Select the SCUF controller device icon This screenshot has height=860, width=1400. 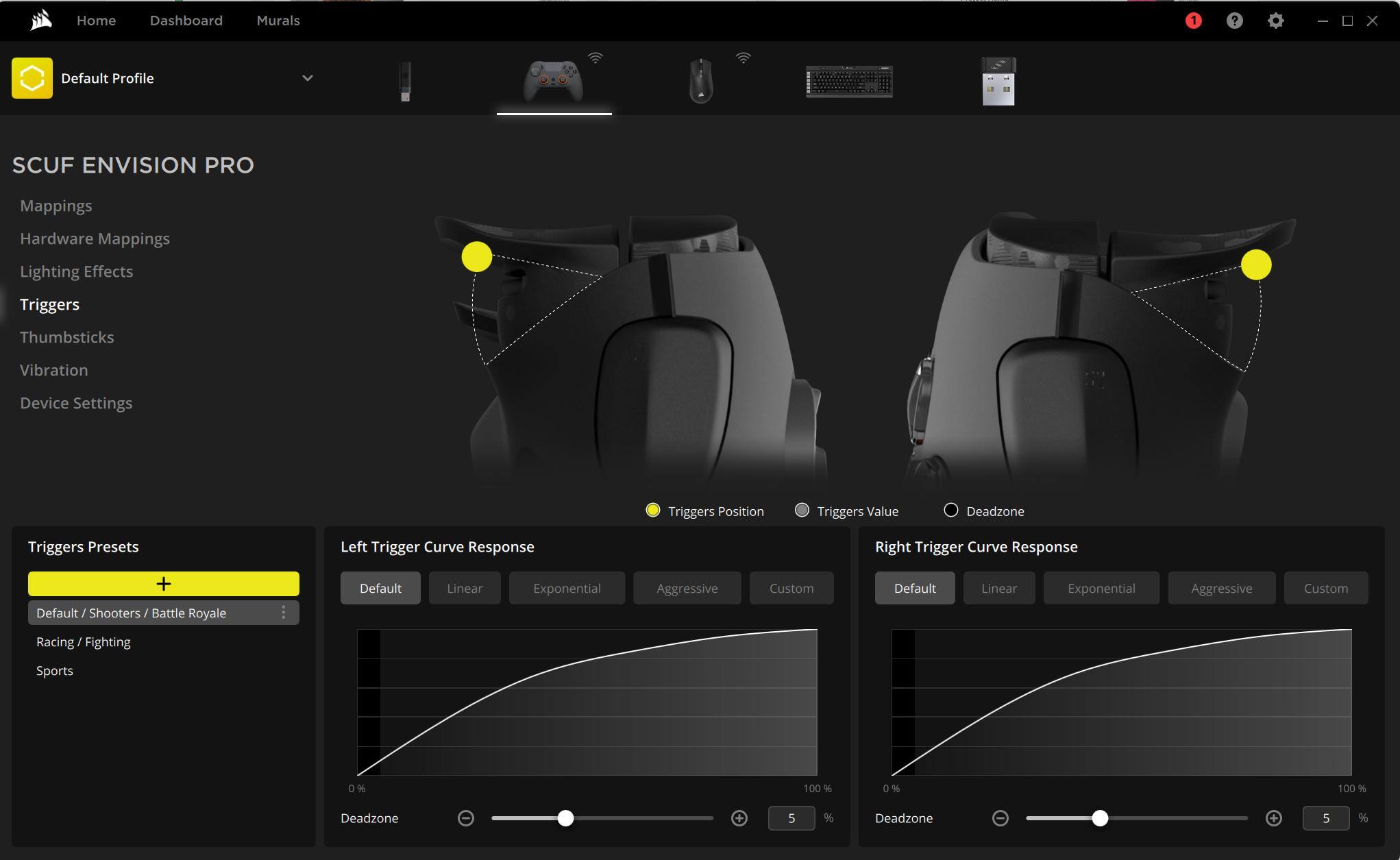553,81
